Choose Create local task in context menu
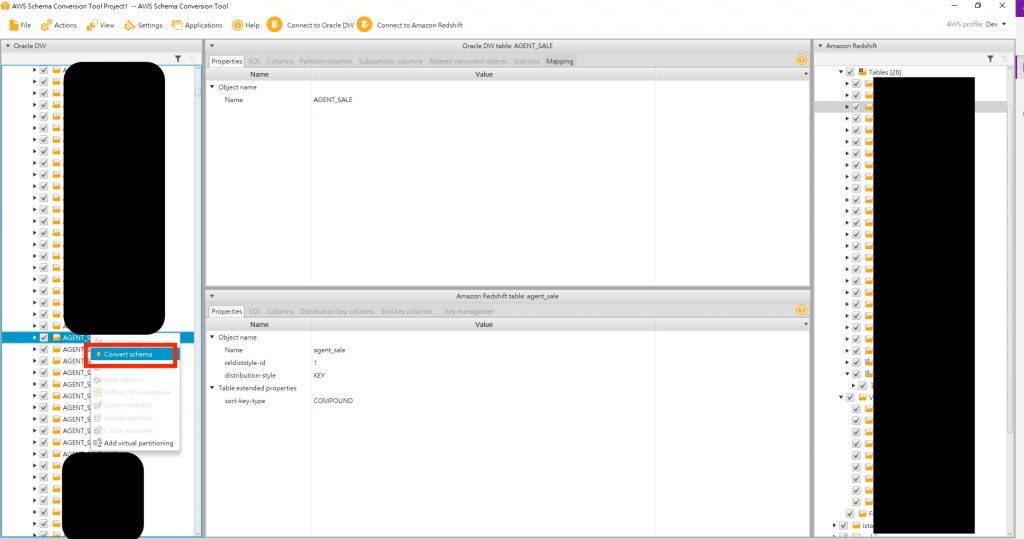 [133, 430]
